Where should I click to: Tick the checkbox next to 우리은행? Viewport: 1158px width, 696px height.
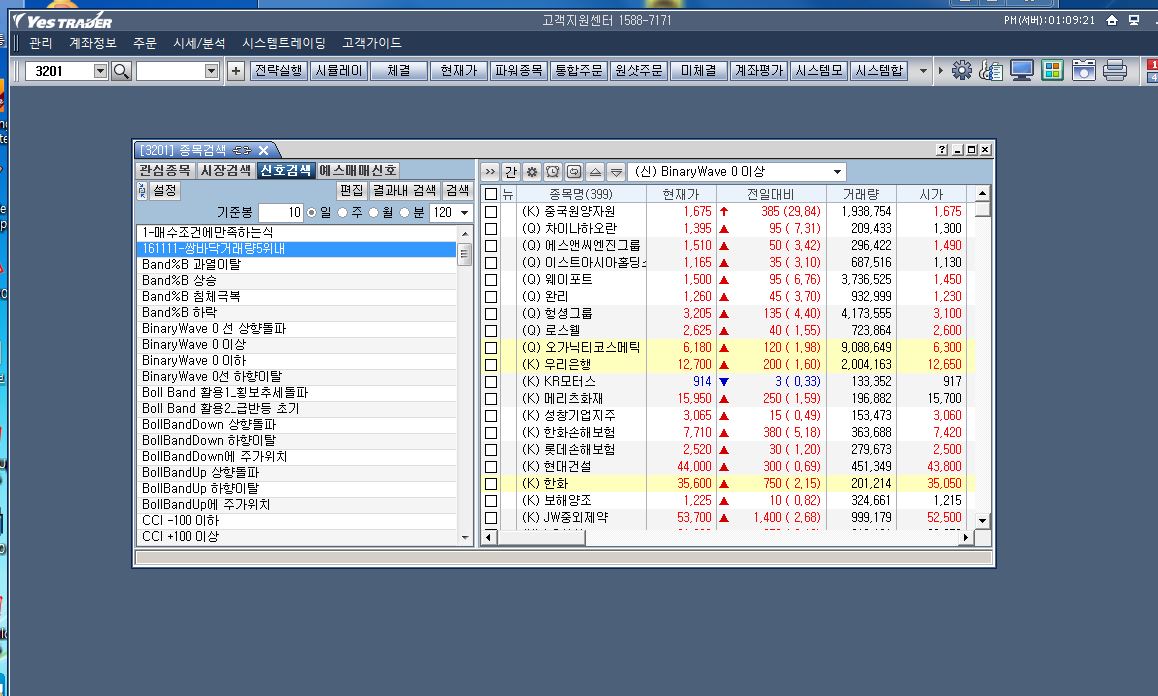pyautogui.click(x=491, y=365)
